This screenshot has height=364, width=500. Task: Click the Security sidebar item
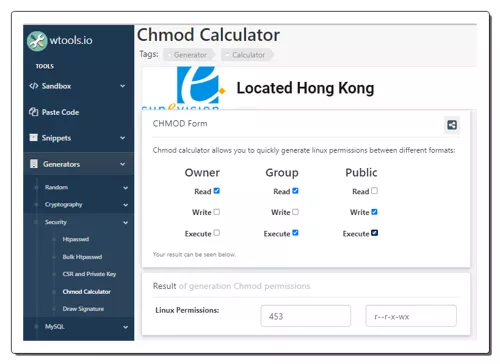coord(56,222)
